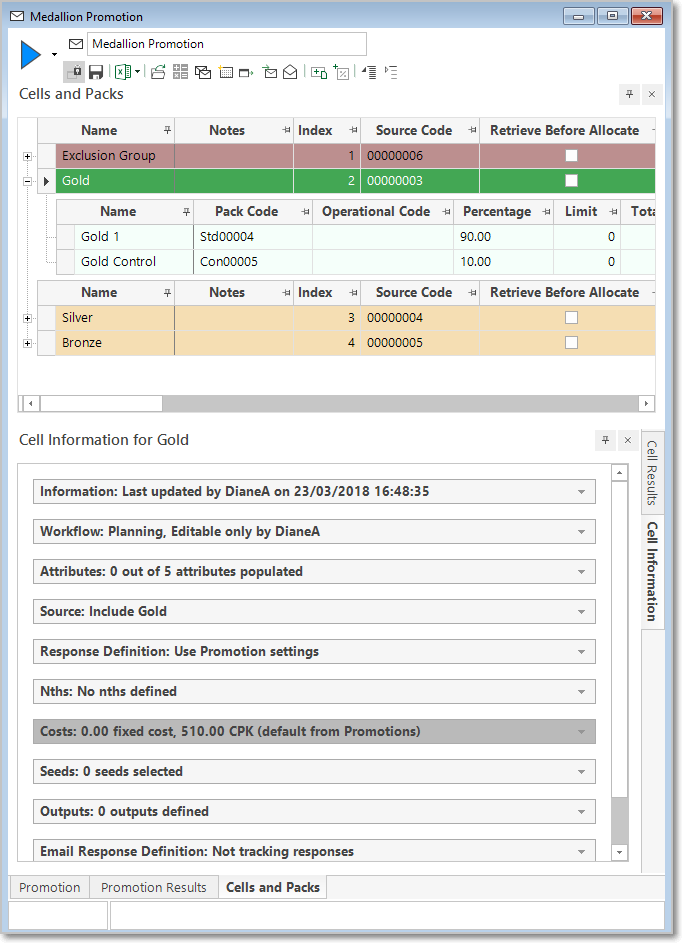The width and height of the screenshot is (682, 943).
Task: Toggle Retrieve Before Allocate for Bronze
Action: pyautogui.click(x=571, y=343)
